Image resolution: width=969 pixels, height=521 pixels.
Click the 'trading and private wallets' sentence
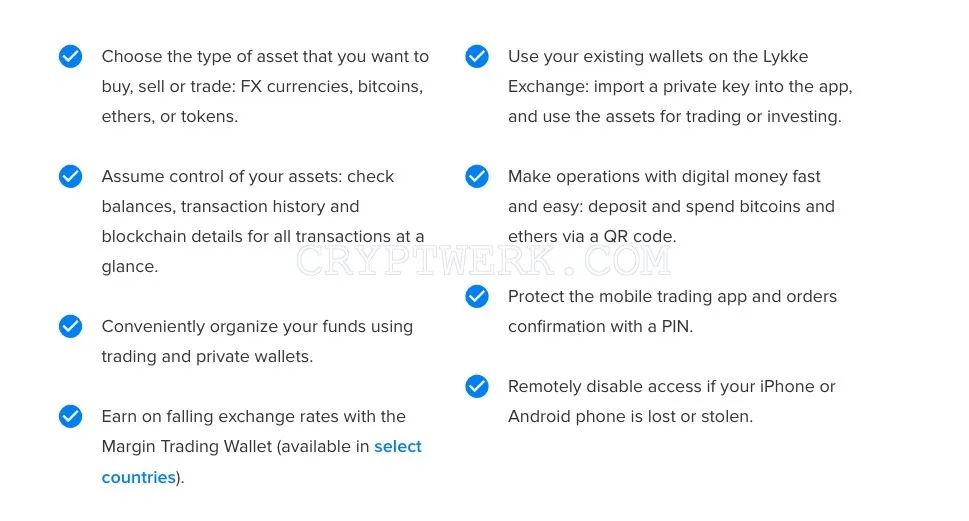[207, 357]
